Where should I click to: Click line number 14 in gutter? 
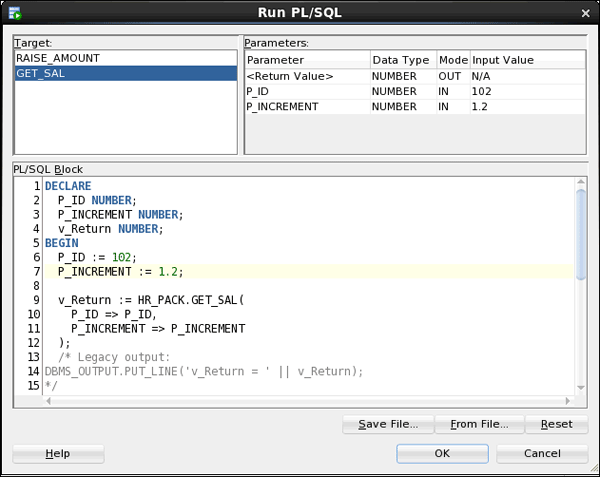33,371
